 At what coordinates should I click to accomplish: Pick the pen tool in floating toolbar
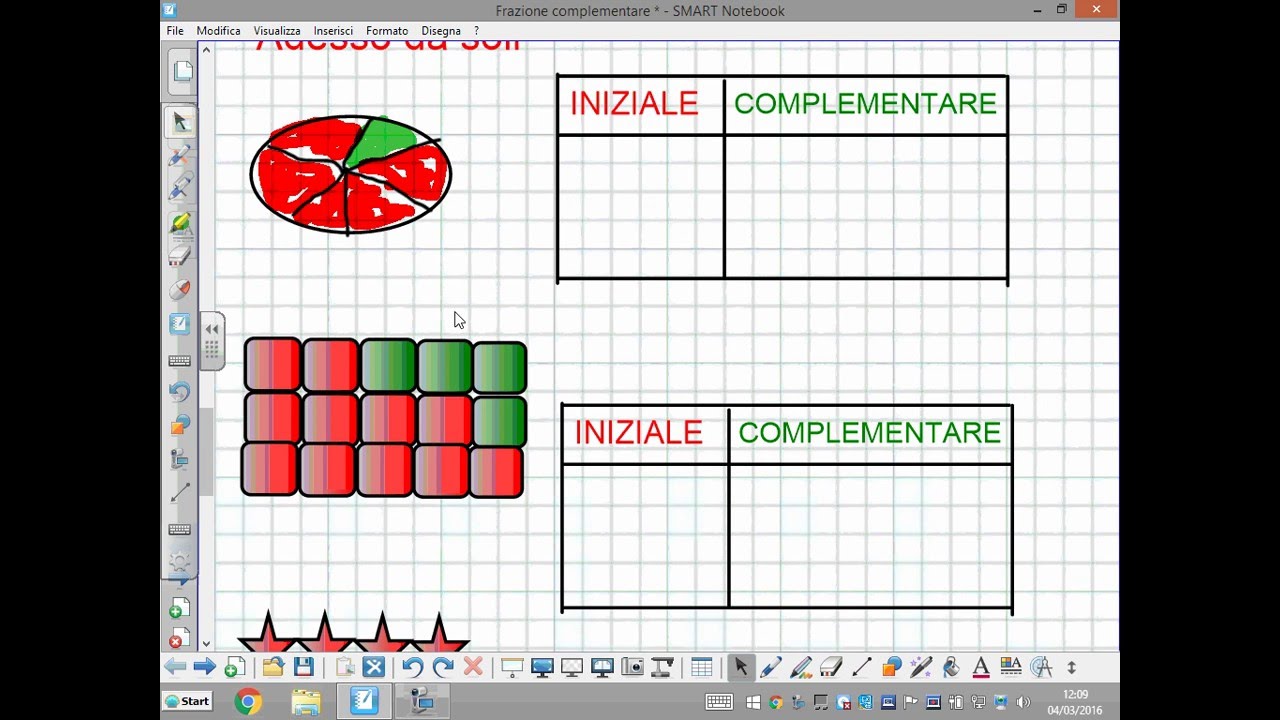(180, 155)
